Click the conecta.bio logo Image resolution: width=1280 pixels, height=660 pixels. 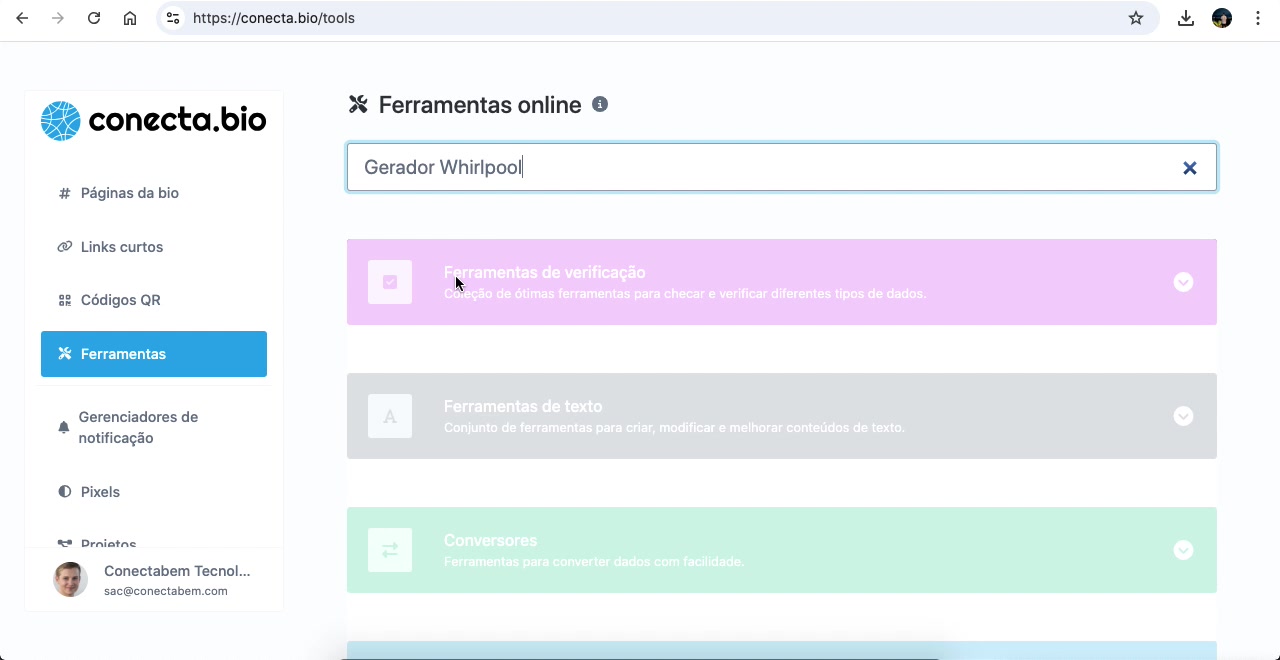click(153, 121)
